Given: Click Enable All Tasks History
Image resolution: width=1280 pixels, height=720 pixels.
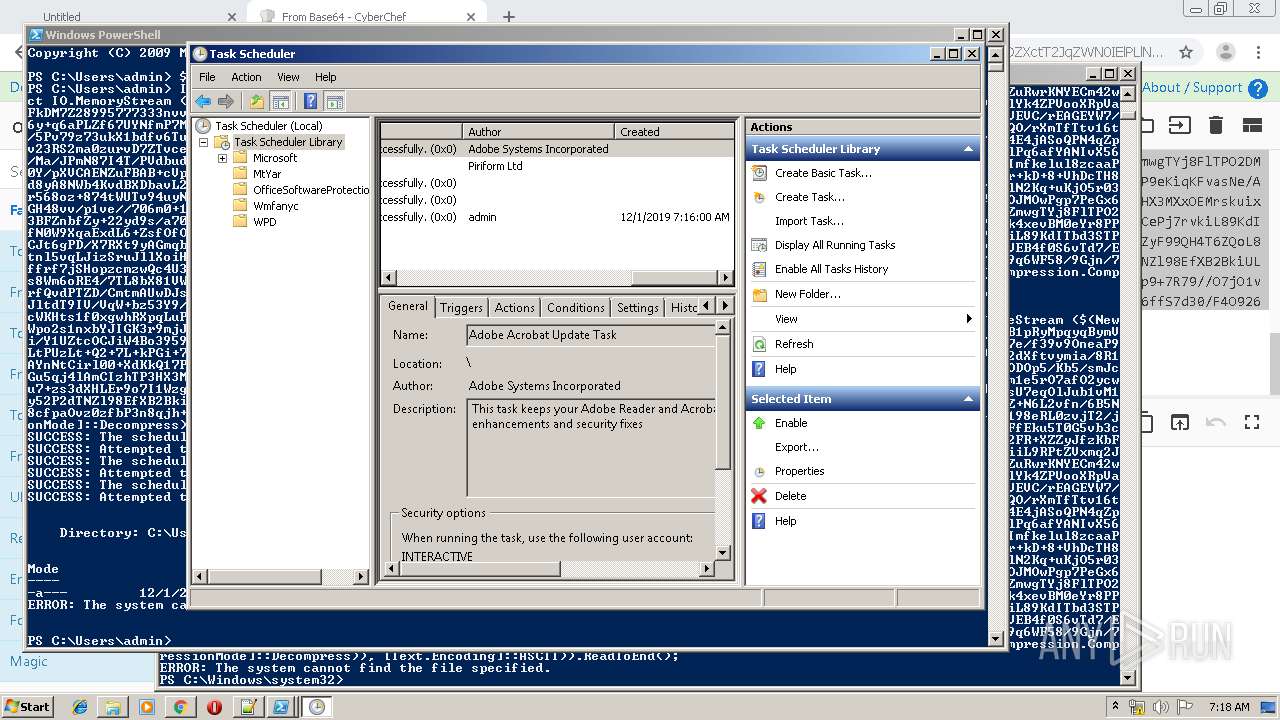Looking at the screenshot, I should click(x=831, y=269).
